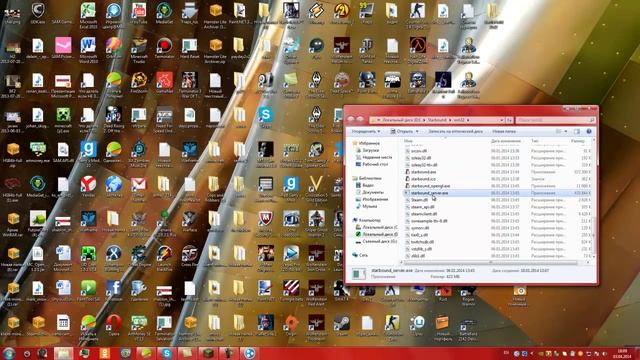Open the Упорядочить dropdown menu

point(366,131)
